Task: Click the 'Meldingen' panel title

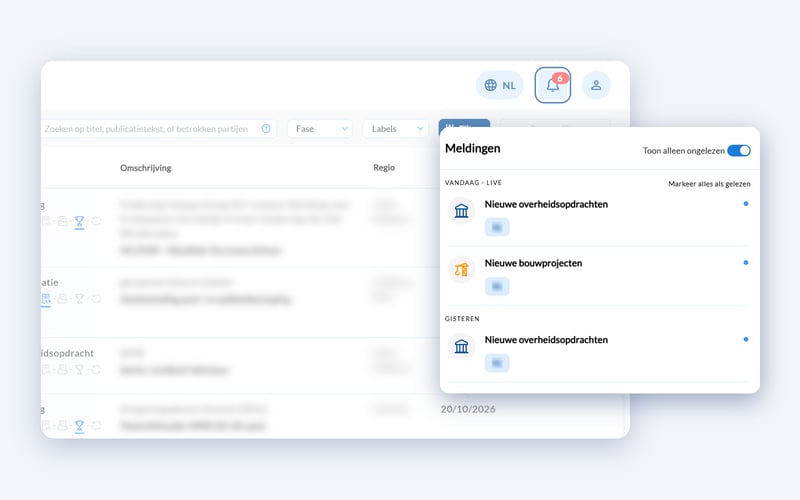Action: click(472, 148)
